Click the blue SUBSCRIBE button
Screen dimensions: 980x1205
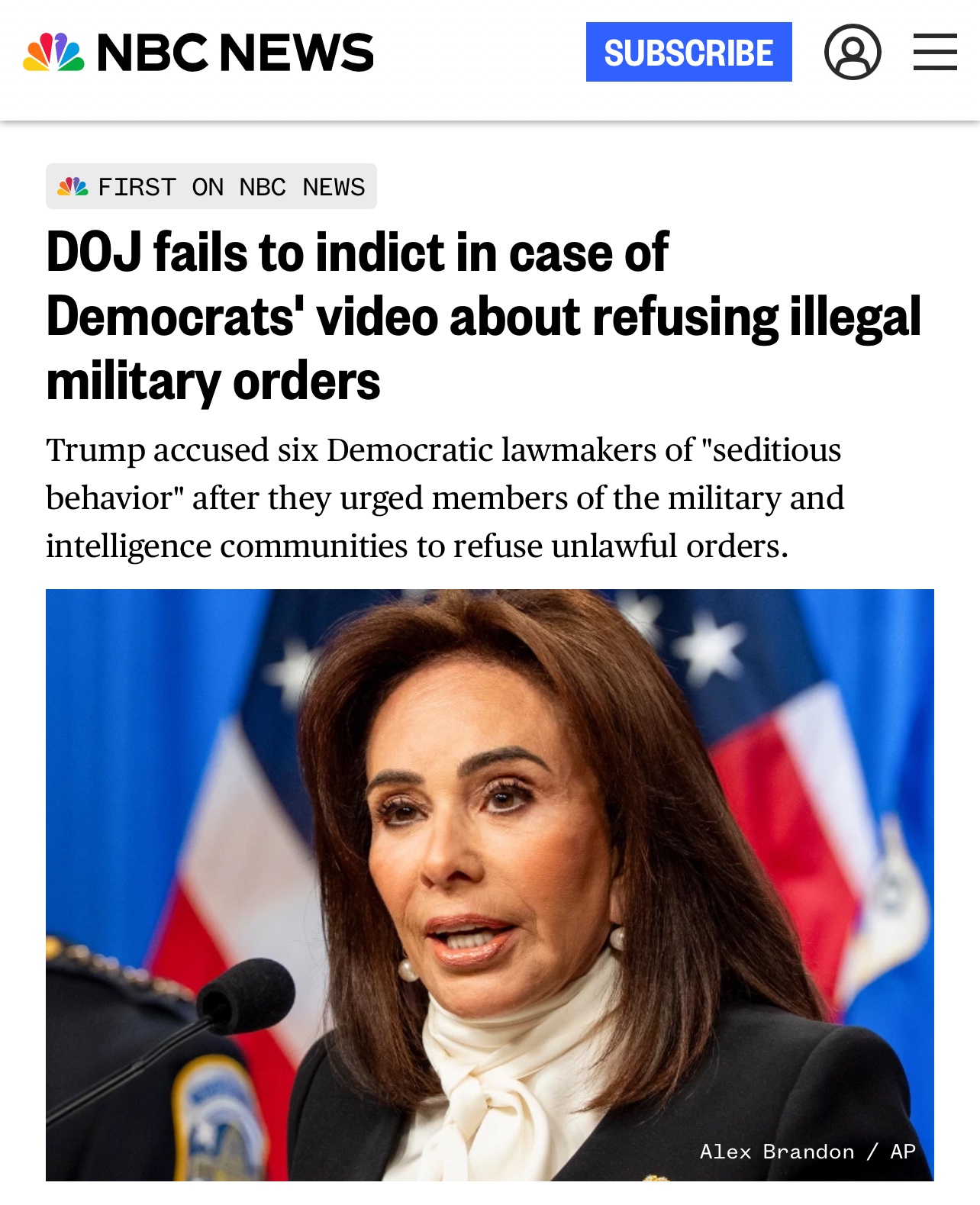click(x=688, y=52)
